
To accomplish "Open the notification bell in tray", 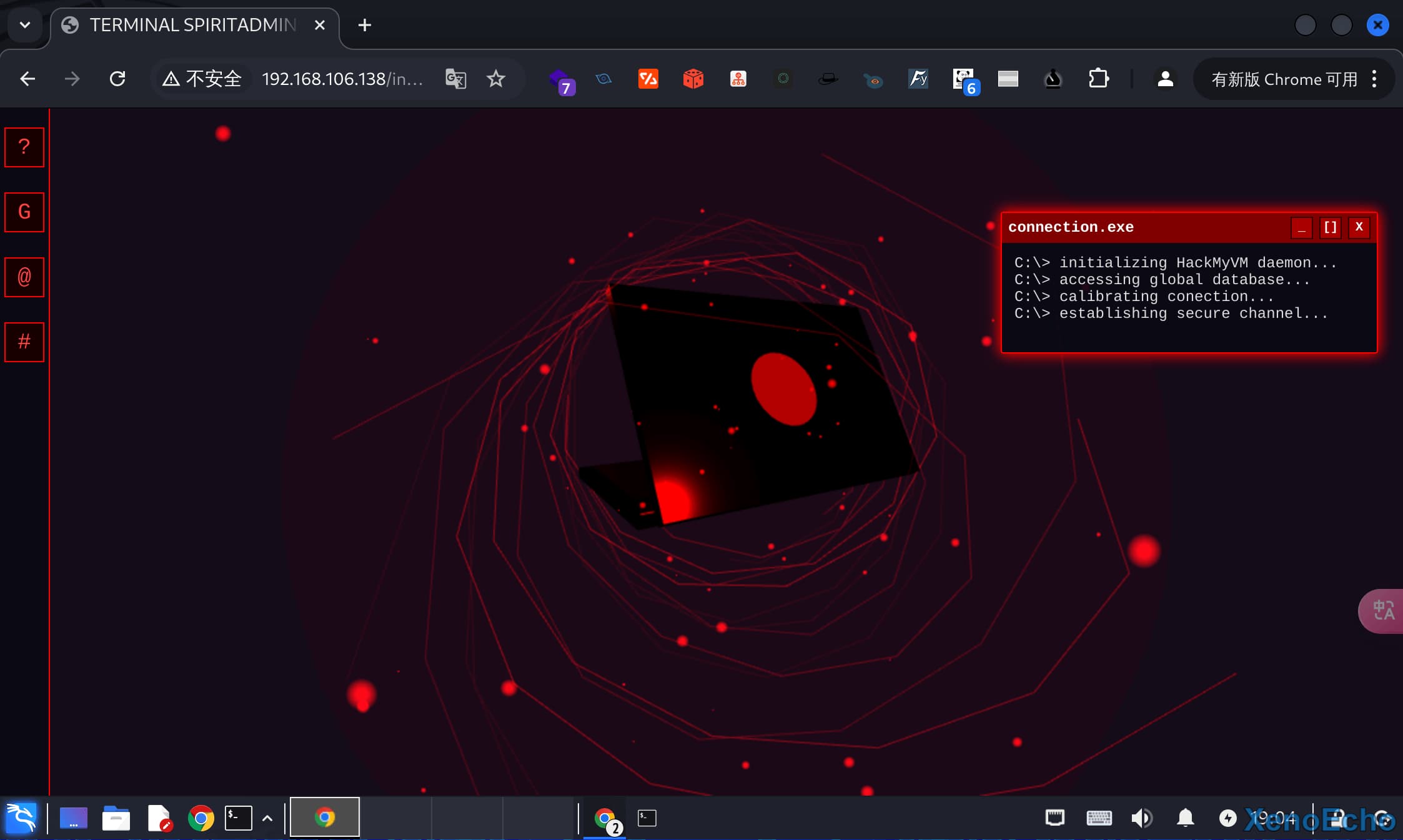I will pyautogui.click(x=1185, y=818).
